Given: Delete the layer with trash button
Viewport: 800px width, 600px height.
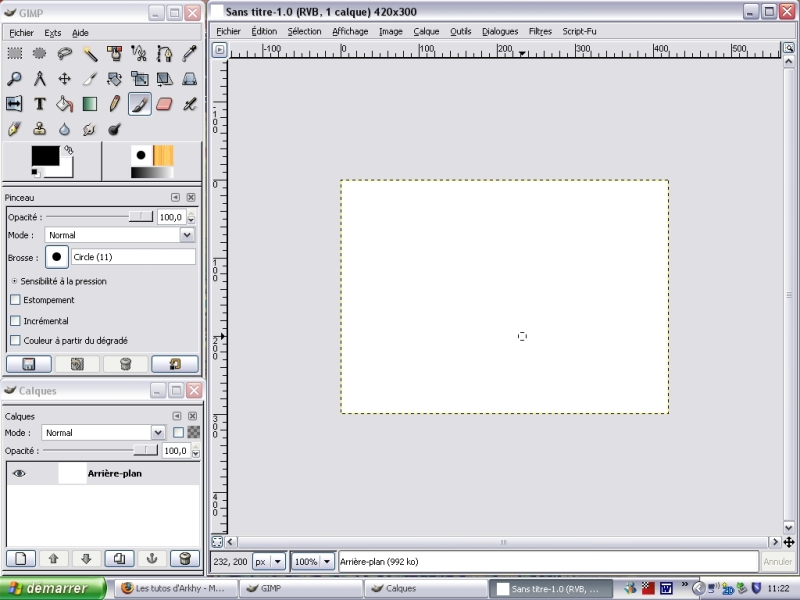Looking at the screenshot, I should click(x=185, y=558).
